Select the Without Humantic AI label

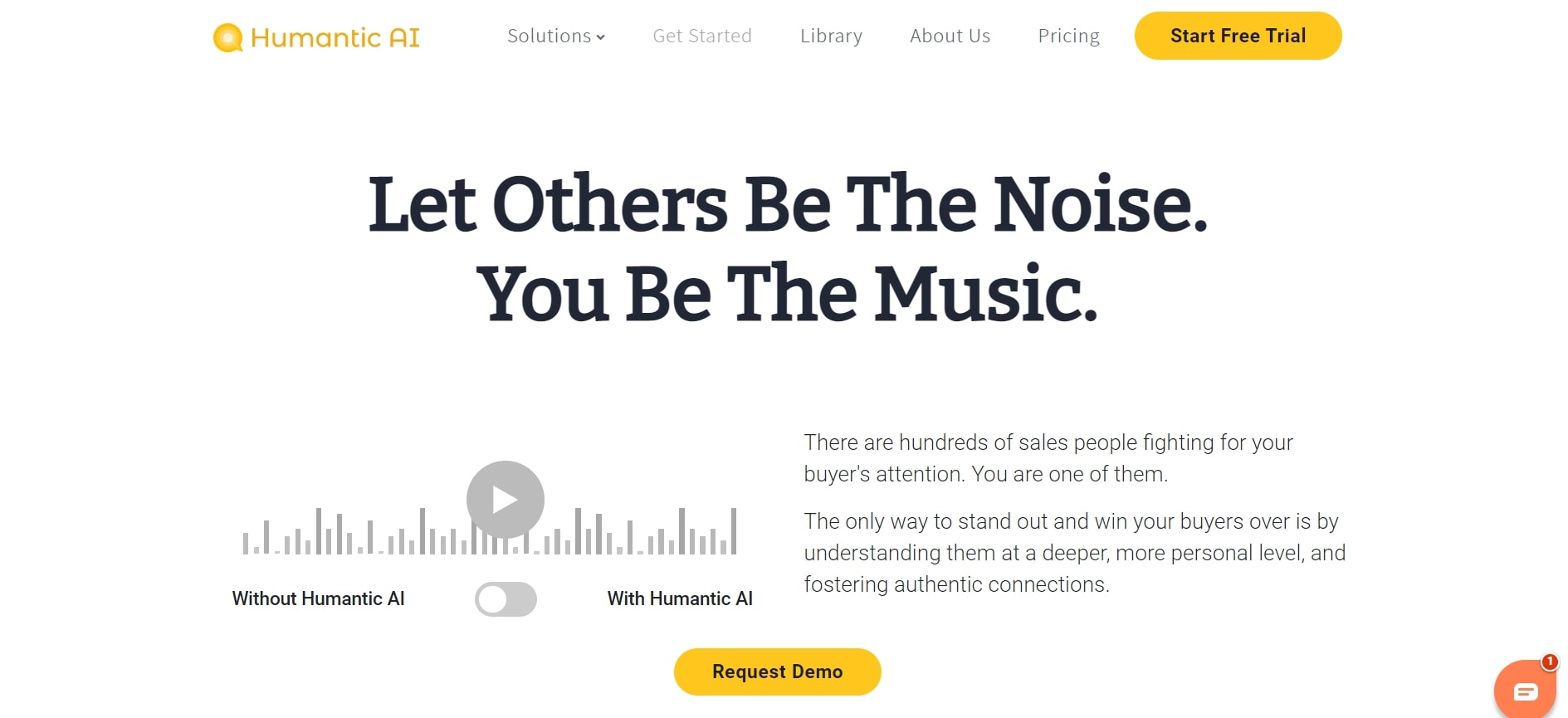318,599
